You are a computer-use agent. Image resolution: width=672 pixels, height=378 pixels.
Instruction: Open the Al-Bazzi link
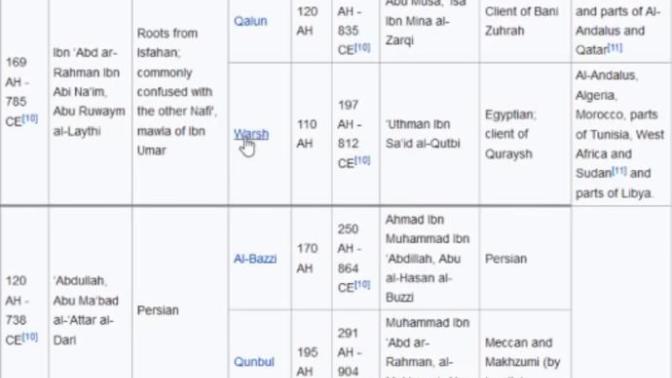coord(255,258)
